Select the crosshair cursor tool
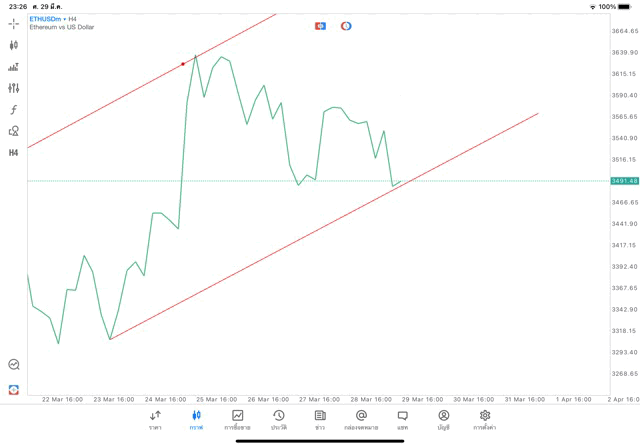 pos(14,23)
